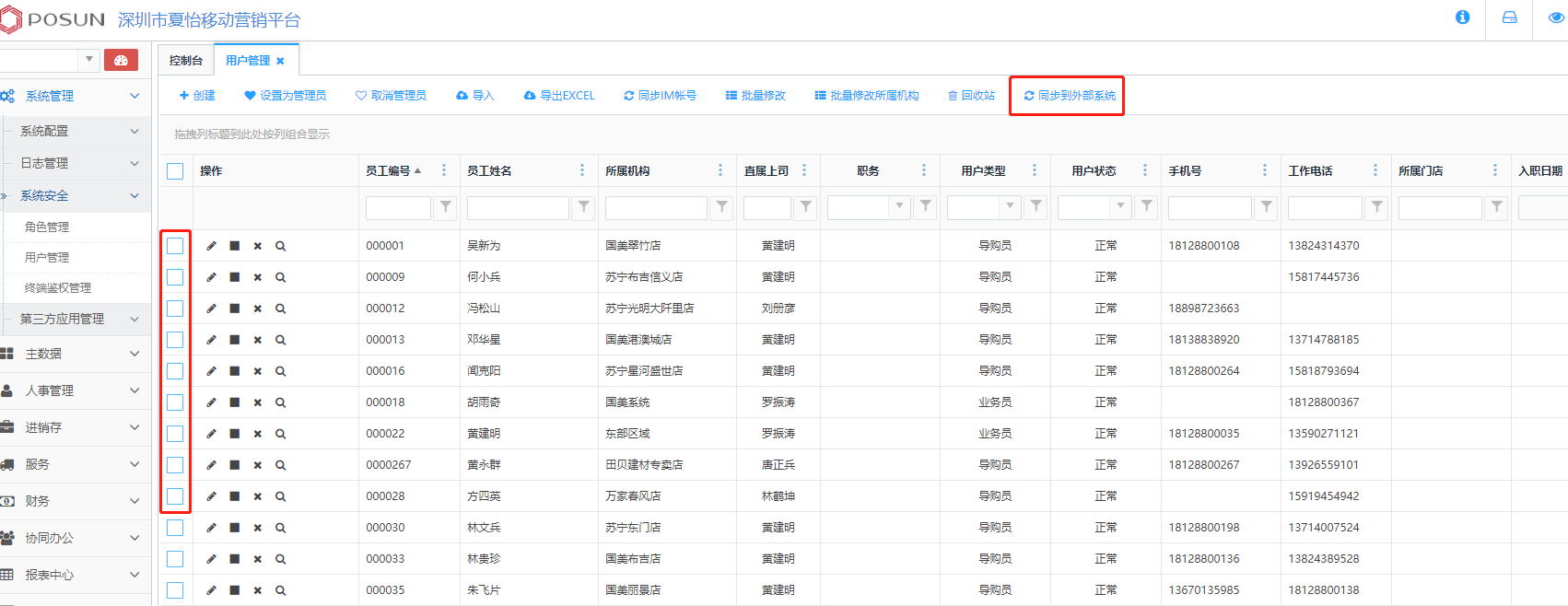Screen dimensions: 1568x606
Task: Click the delete X icon for employee 000009
Action: [258, 277]
